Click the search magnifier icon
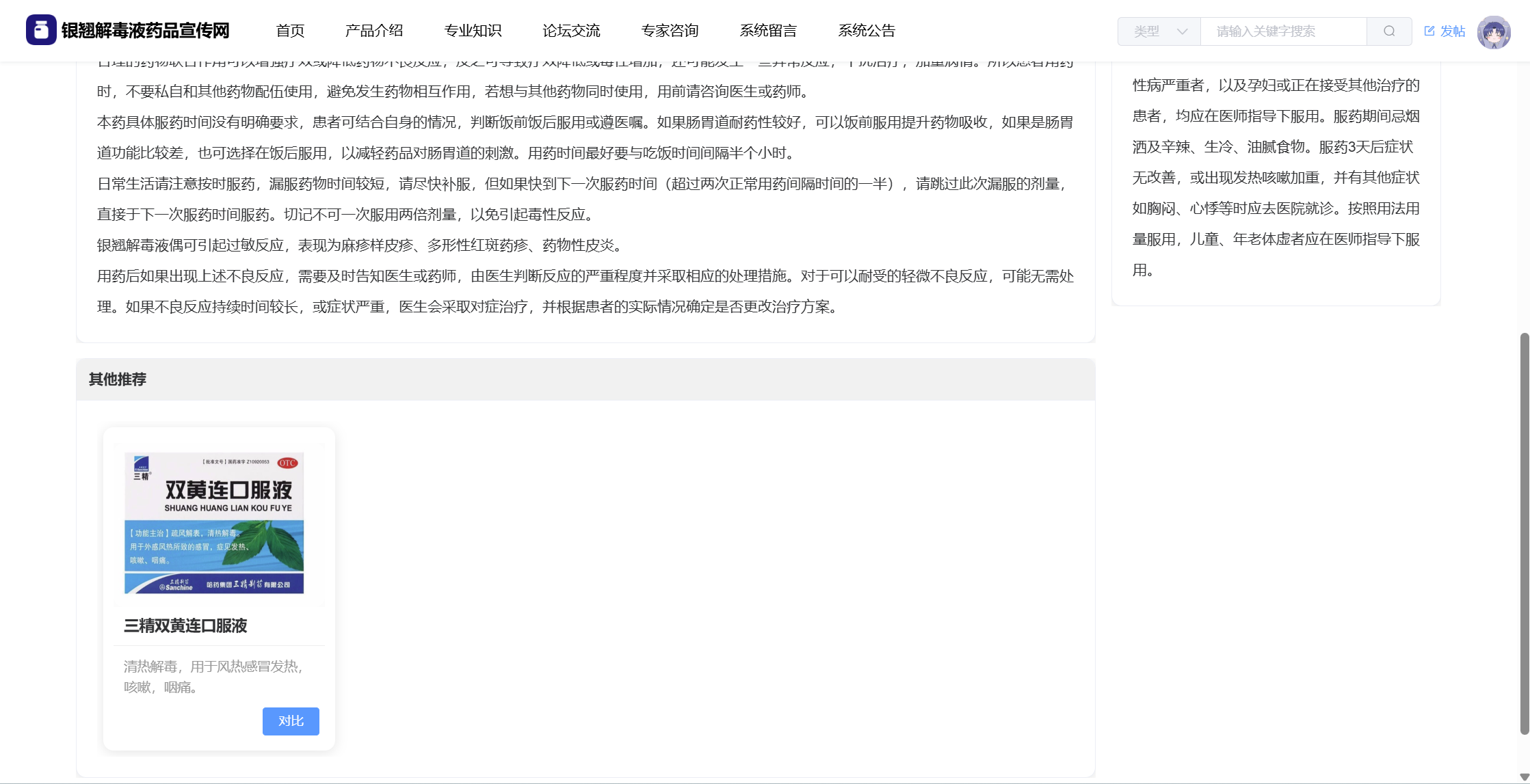Image resolution: width=1530 pixels, height=784 pixels. pos(1388,31)
